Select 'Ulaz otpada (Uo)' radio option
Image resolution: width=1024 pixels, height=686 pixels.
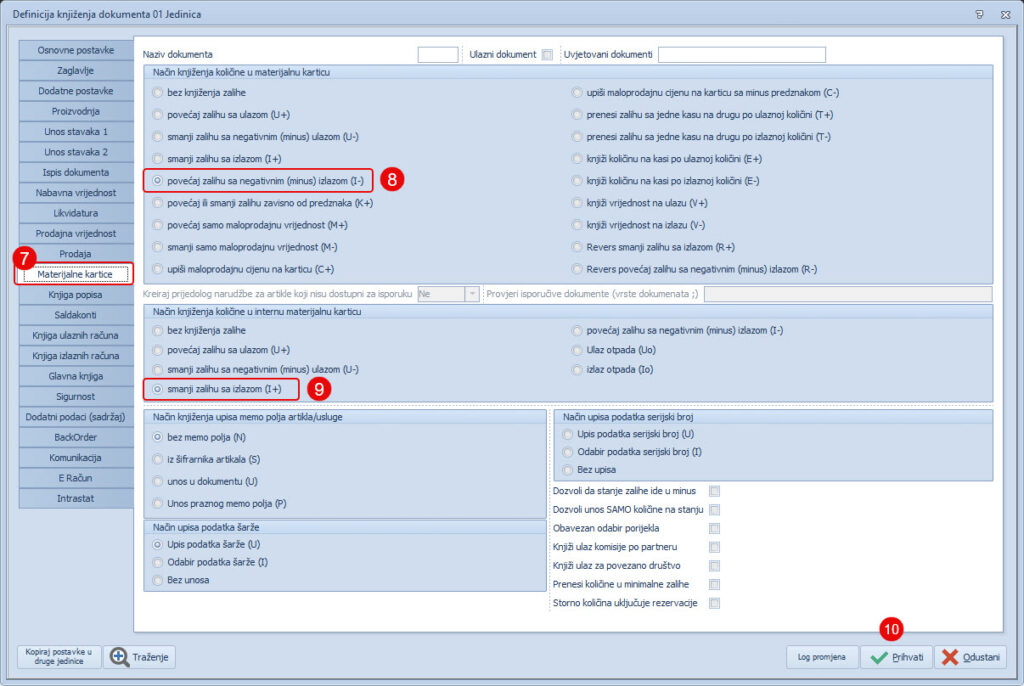click(577, 350)
